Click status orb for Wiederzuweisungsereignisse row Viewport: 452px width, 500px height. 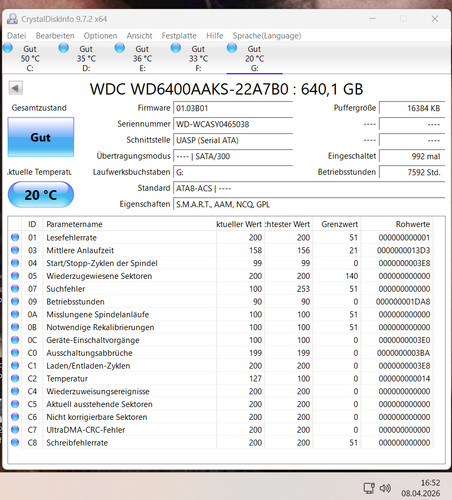point(15,391)
